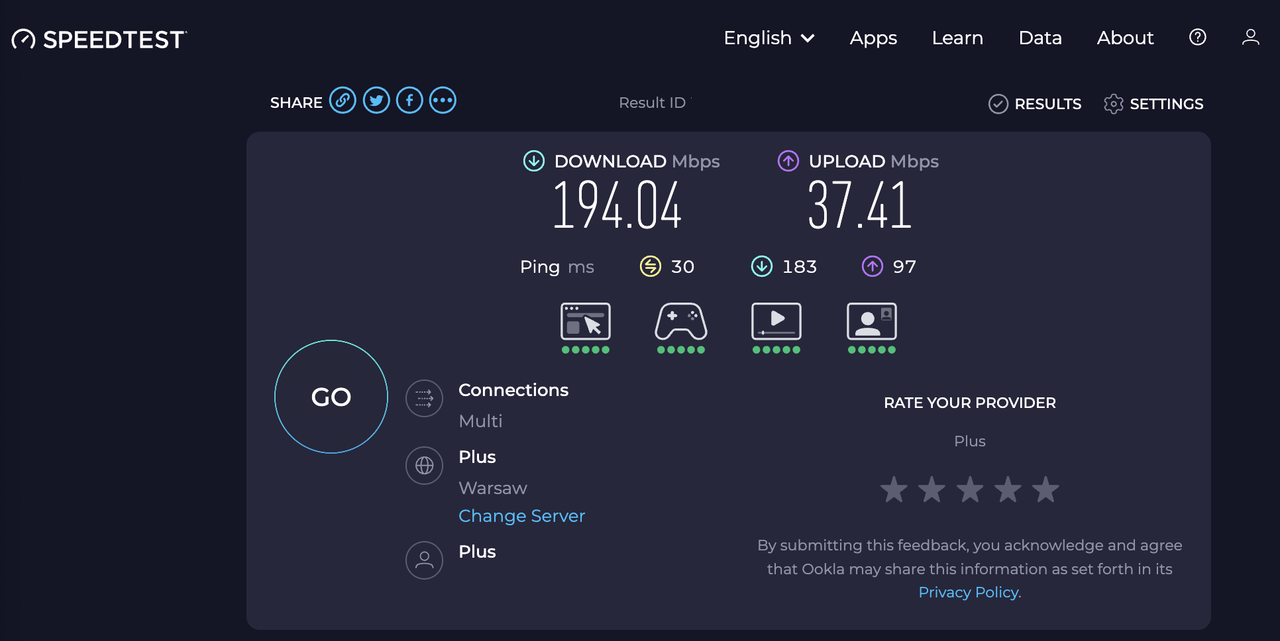Copy the share link icon

coord(343,100)
